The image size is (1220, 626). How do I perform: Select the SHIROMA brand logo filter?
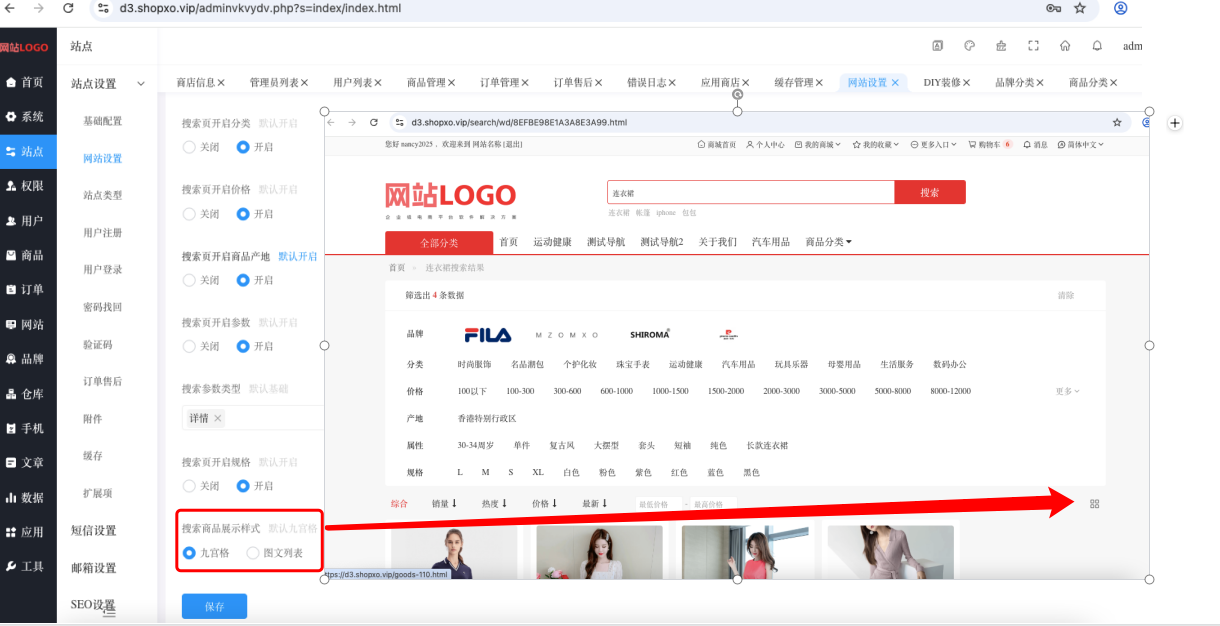(x=650, y=334)
